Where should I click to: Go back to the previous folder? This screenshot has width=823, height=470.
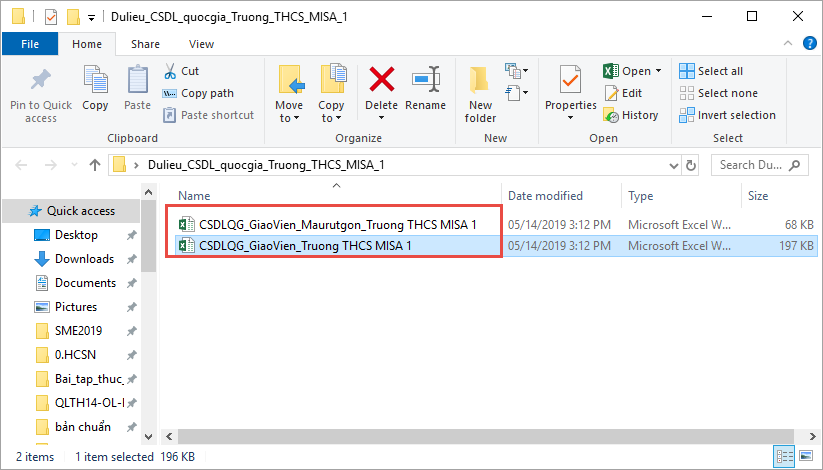click(21, 165)
